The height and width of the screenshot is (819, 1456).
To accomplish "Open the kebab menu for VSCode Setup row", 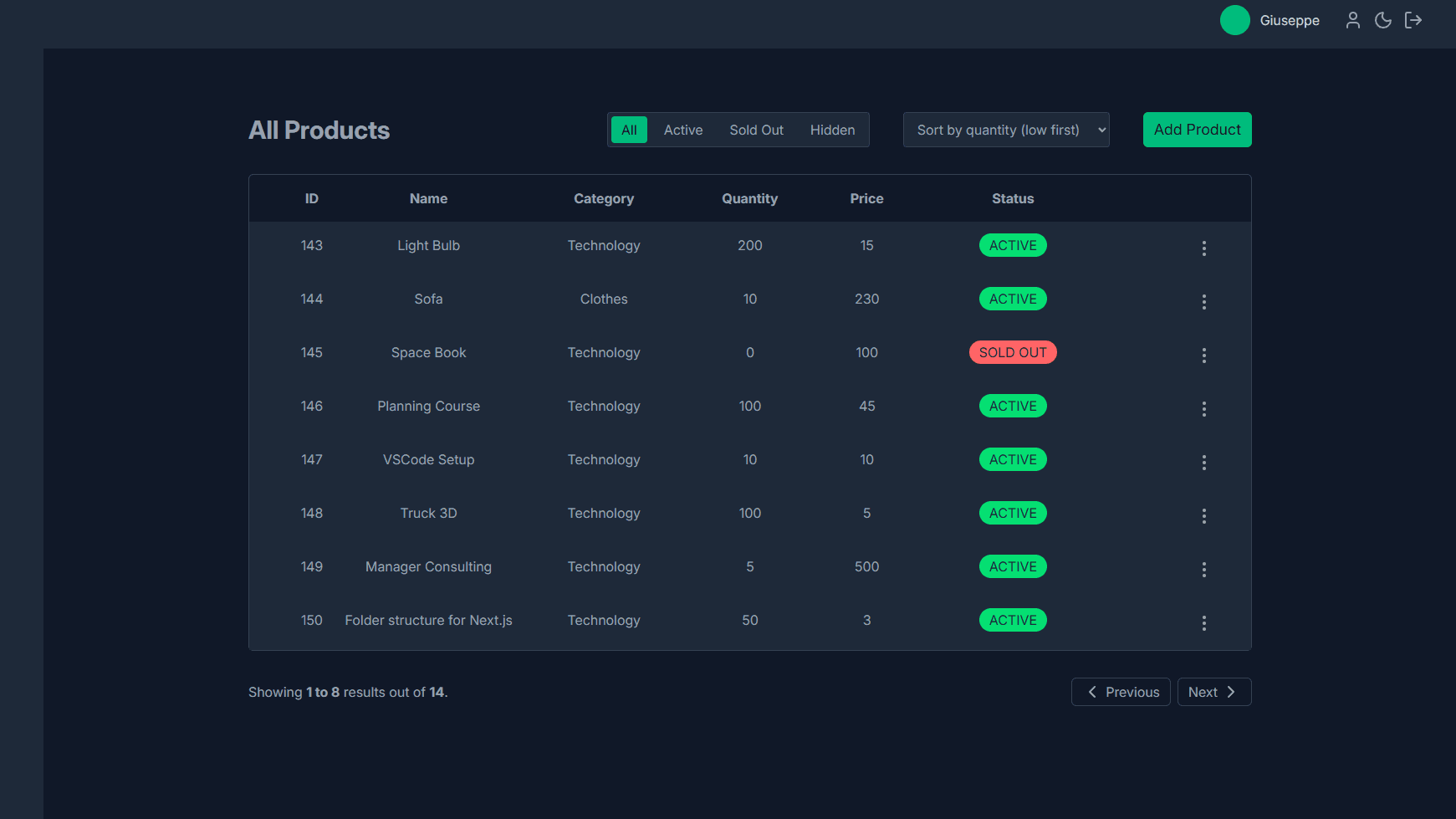I will (1204, 462).
